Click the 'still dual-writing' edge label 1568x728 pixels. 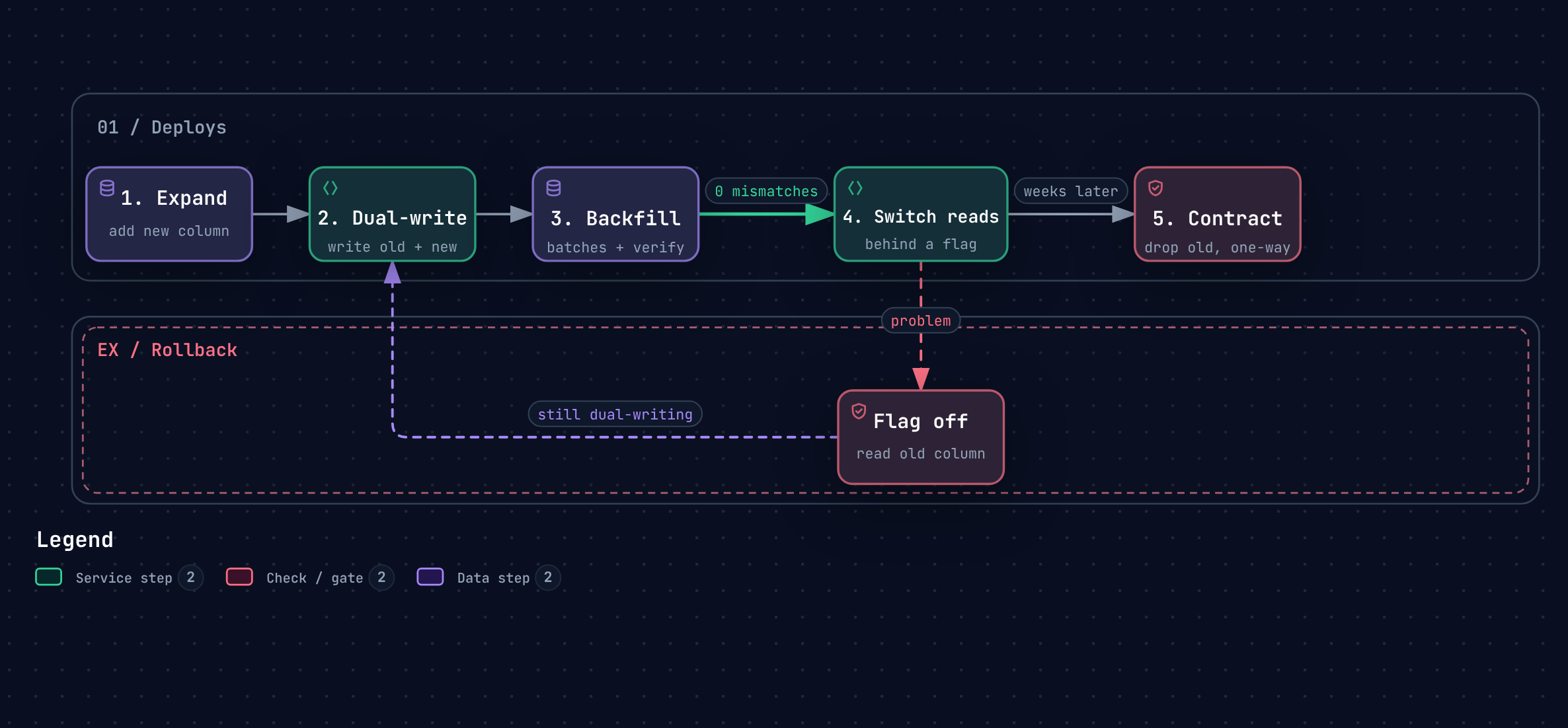[x=615, y=414]
